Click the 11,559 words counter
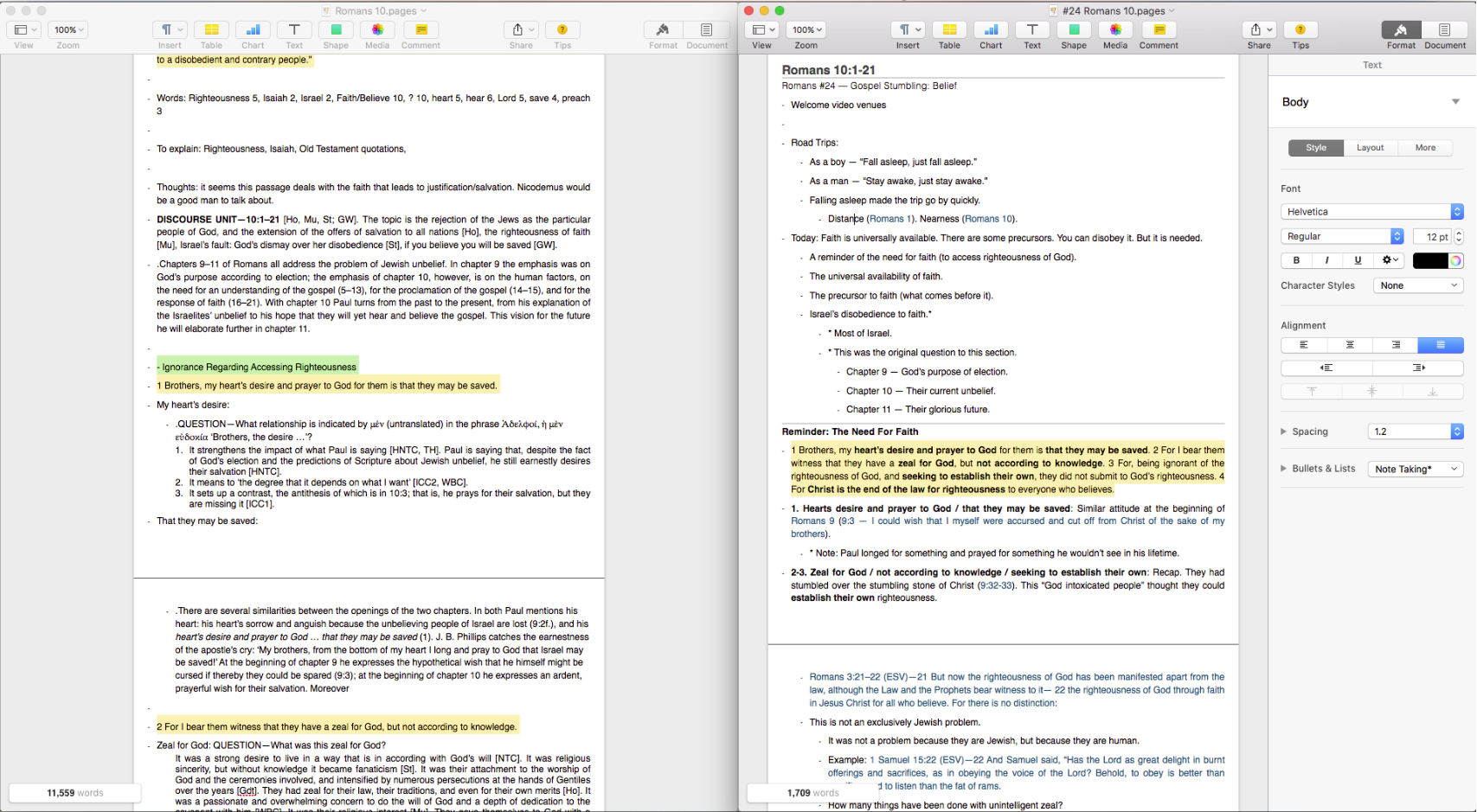 (74, 792)
